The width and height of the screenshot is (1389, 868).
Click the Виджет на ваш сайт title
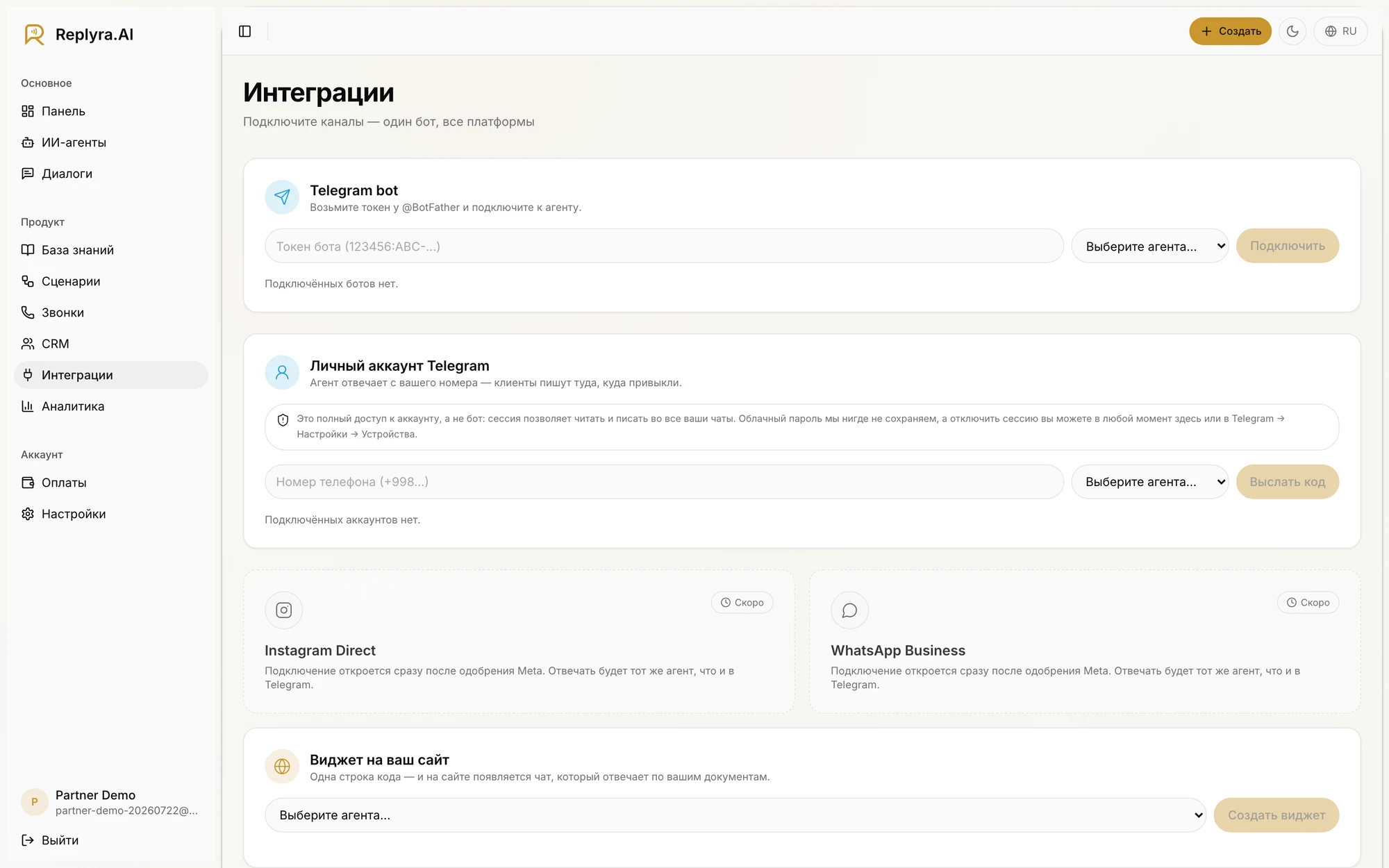[379, 760]
